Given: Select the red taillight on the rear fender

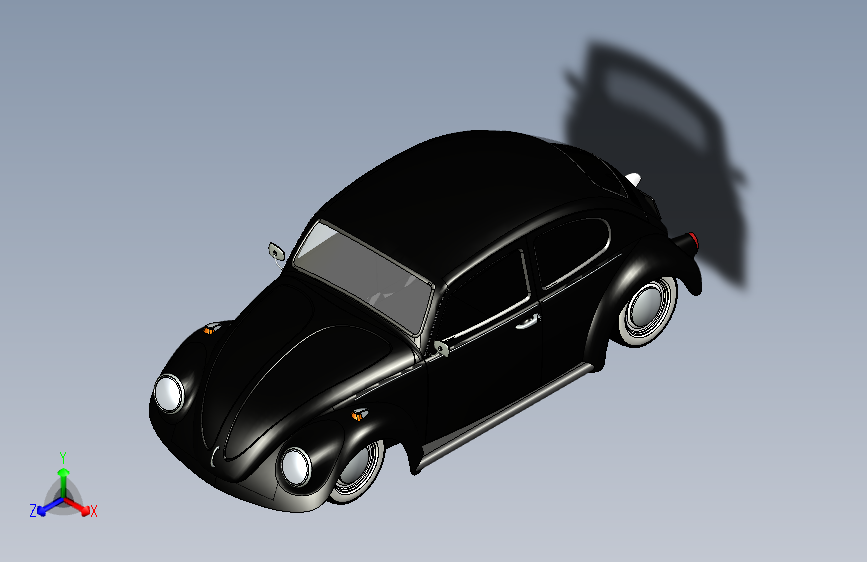Looking at the screenshot, I should [x=692, y=241].
